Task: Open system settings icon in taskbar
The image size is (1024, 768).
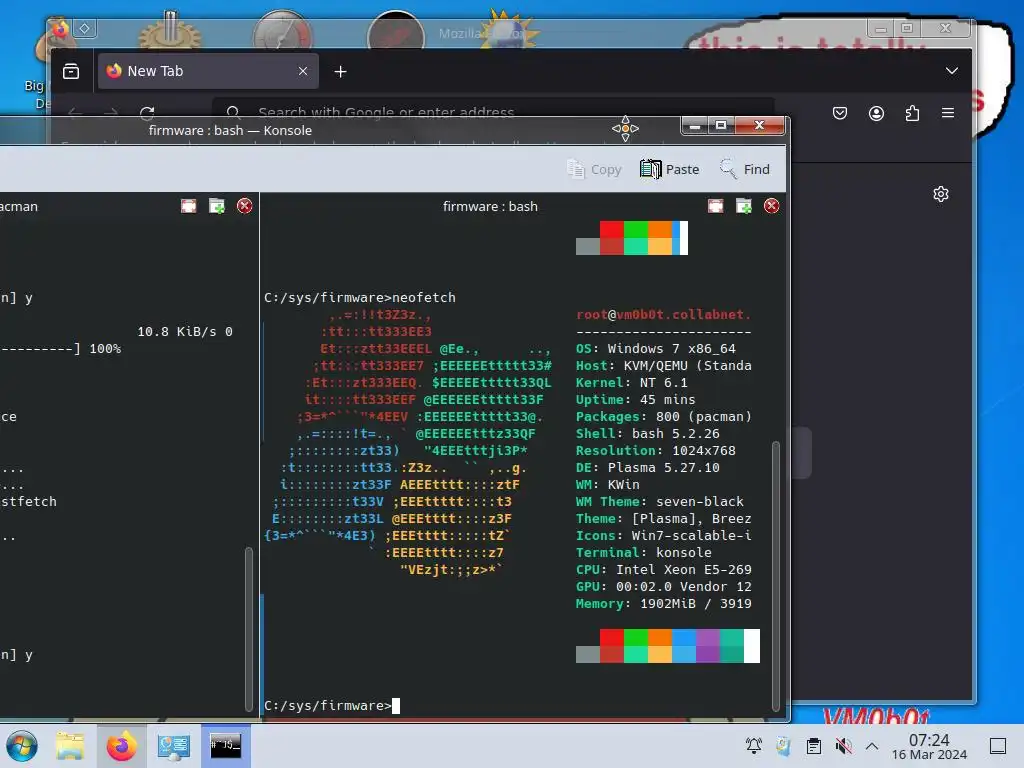Action: 173,746
